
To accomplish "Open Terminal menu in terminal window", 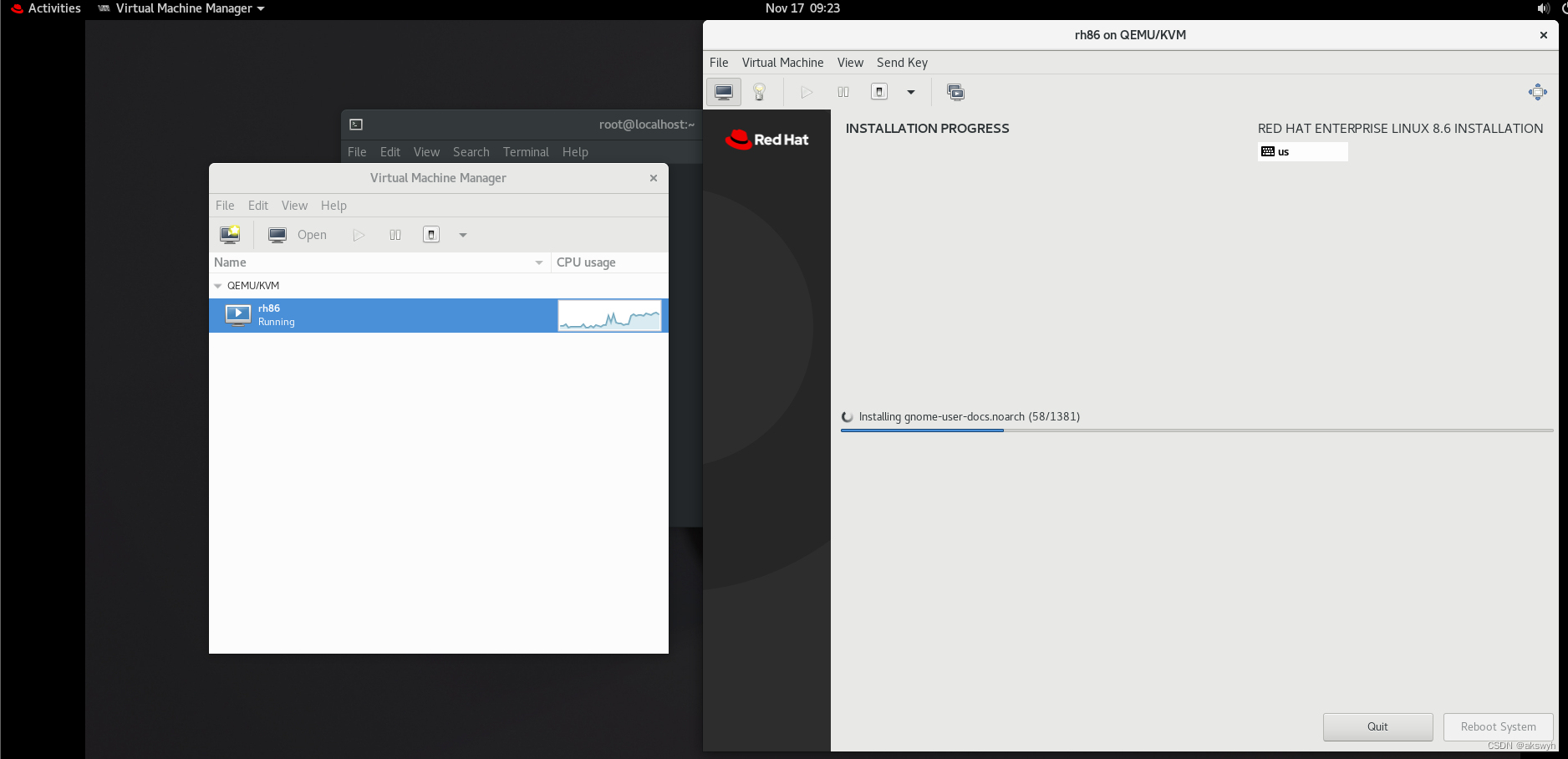I will pos(526,152).
